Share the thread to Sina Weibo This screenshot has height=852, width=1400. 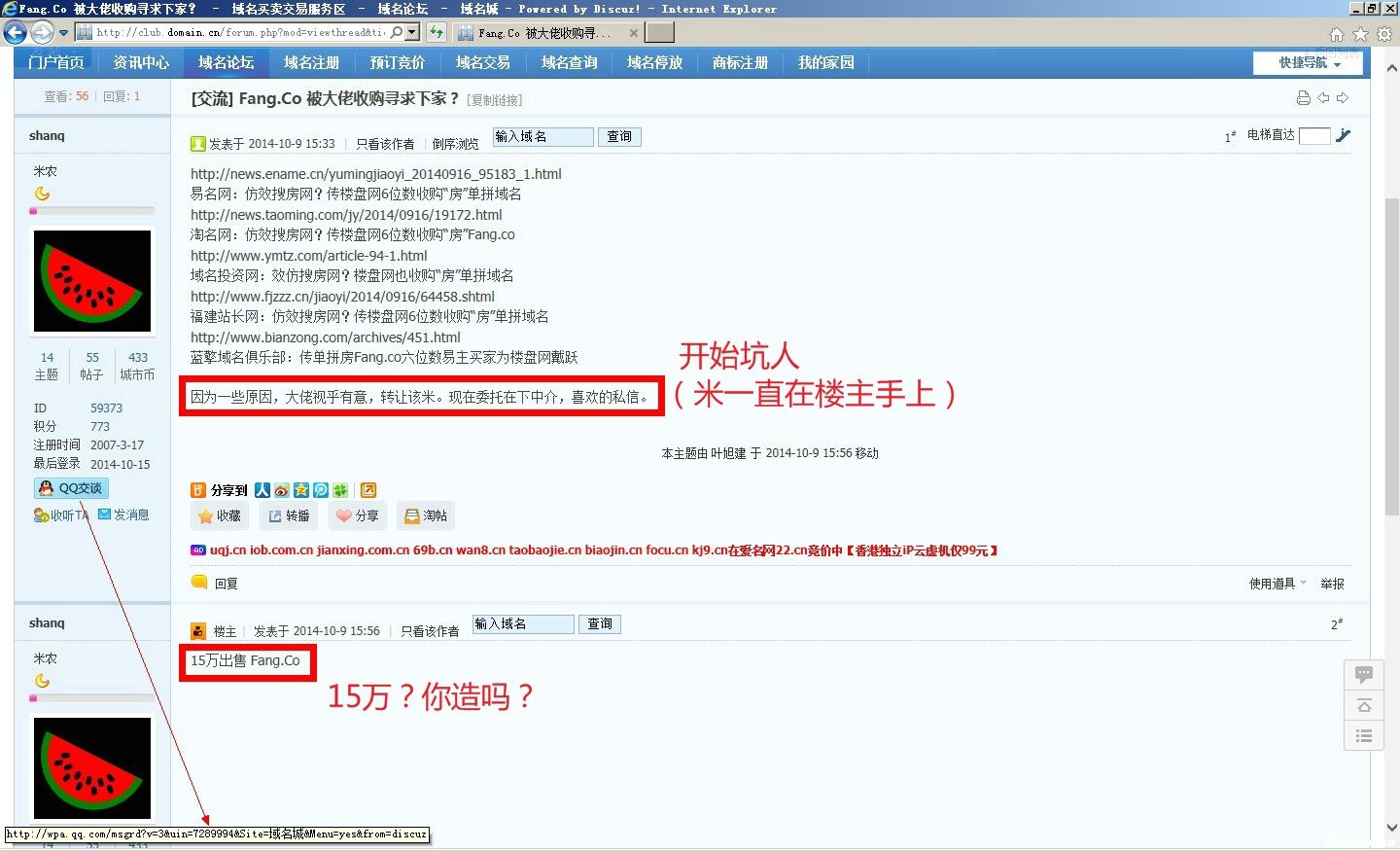click(281, 490)
